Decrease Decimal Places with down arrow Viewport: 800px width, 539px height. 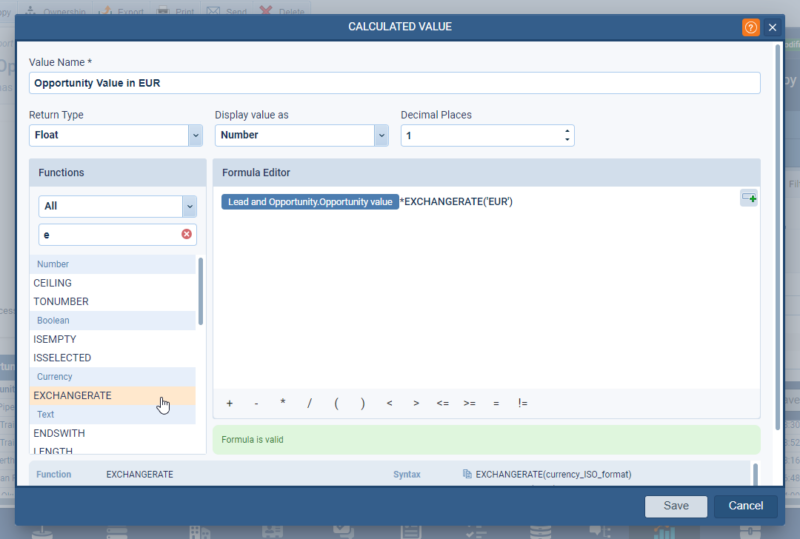tap(567, 139)
